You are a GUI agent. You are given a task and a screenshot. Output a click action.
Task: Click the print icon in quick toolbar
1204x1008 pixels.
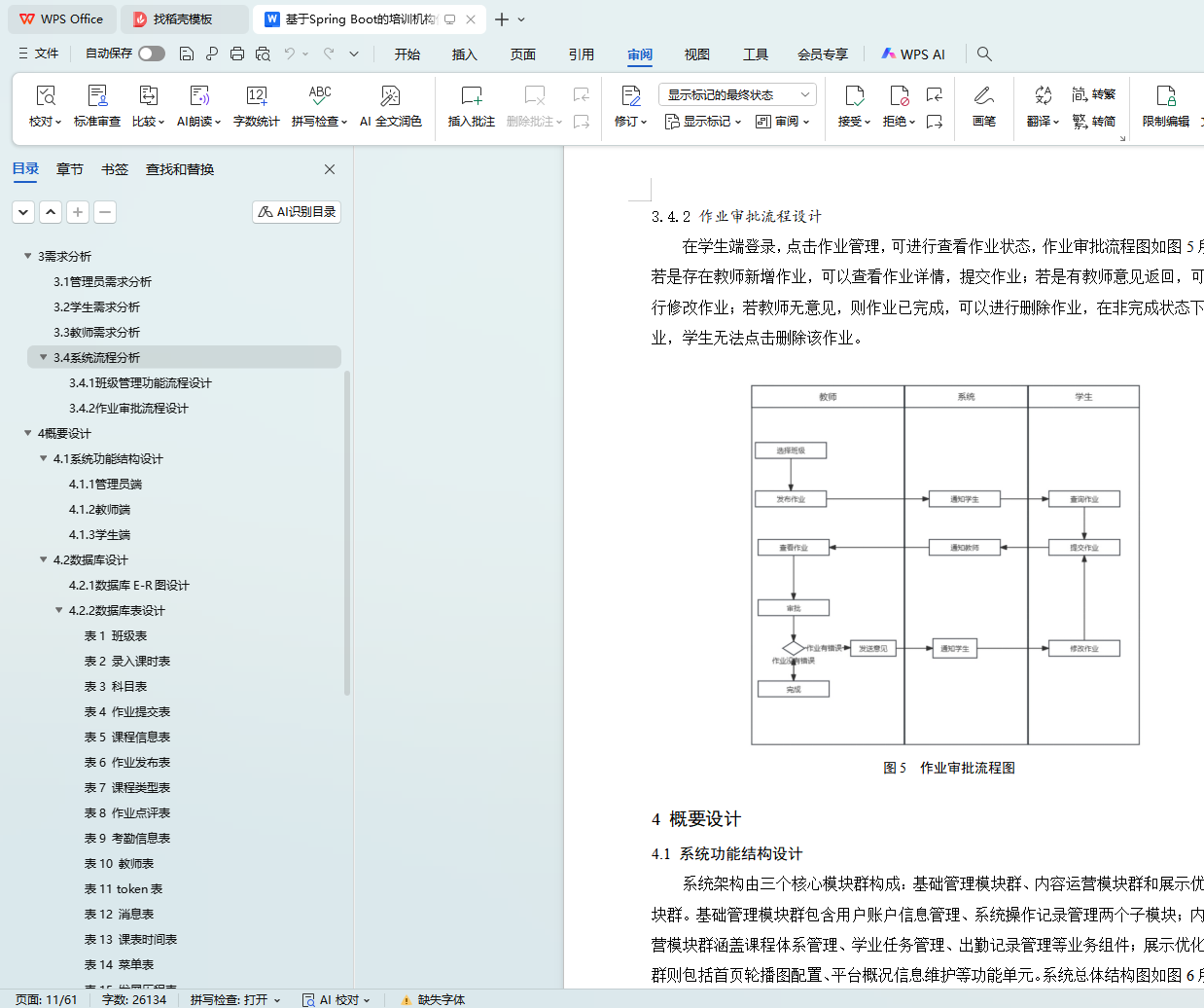point(237,54)
